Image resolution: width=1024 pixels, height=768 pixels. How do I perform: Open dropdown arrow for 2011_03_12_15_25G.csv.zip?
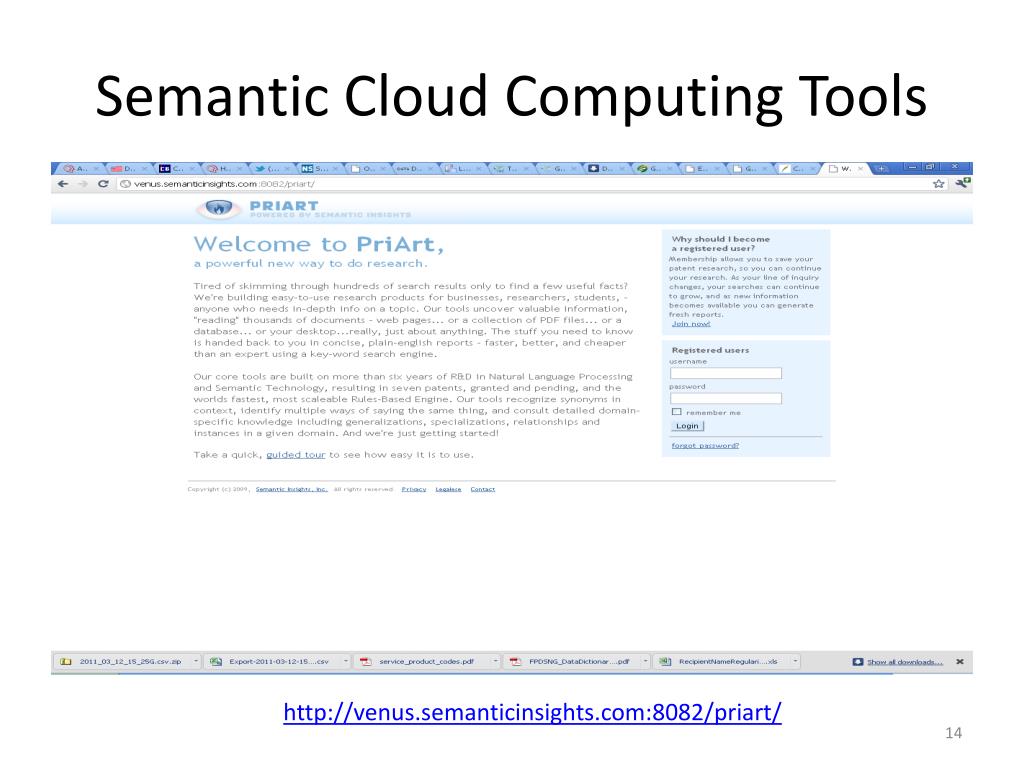pyautogui.click(x=195, y=662)
